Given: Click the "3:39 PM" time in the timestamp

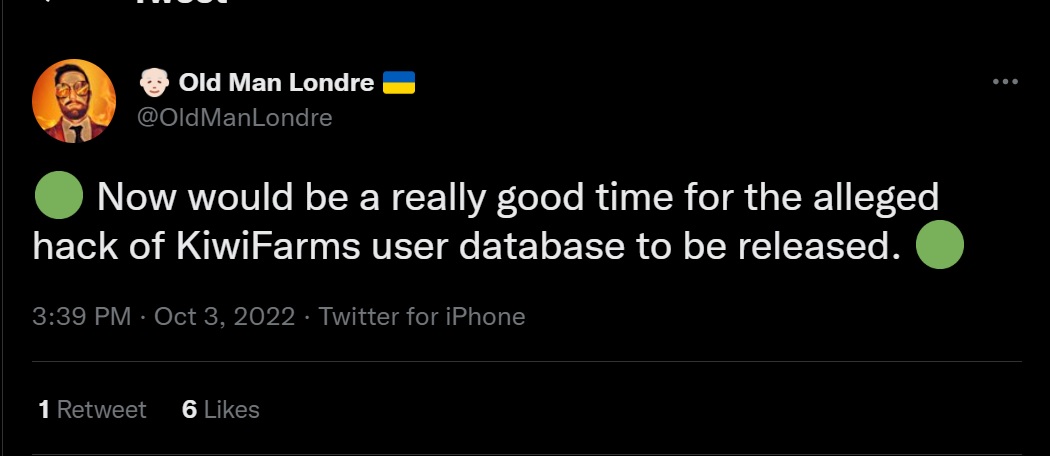Looking at the screenshot, I should coord(82,317).
